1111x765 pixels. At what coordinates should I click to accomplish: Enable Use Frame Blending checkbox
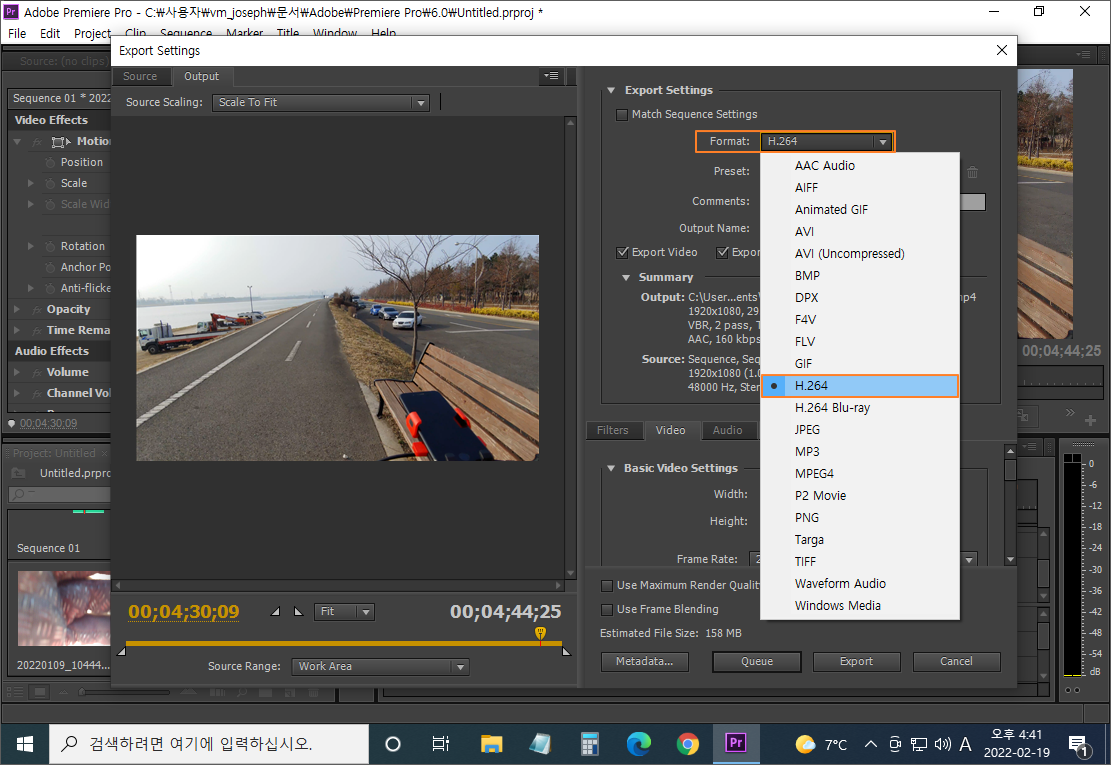pyautogui.click(x=607, y=610)
